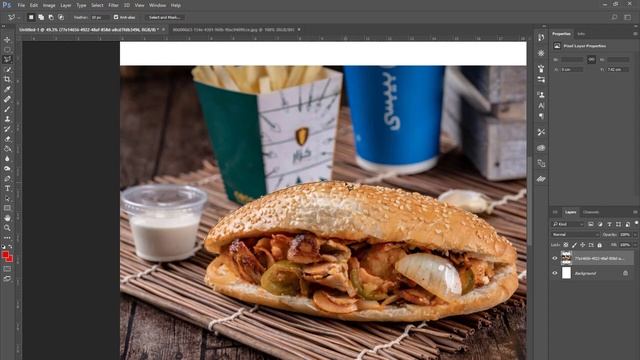Select the Healing Brush tool
Image resolution: width=640 pixels, height=360 pixels.
click(x=7, y=99)
